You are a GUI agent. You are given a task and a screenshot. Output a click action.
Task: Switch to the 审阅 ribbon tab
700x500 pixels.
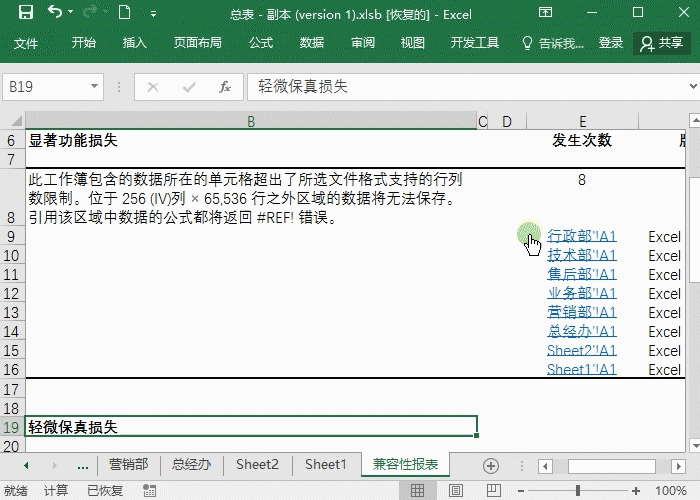362,43
